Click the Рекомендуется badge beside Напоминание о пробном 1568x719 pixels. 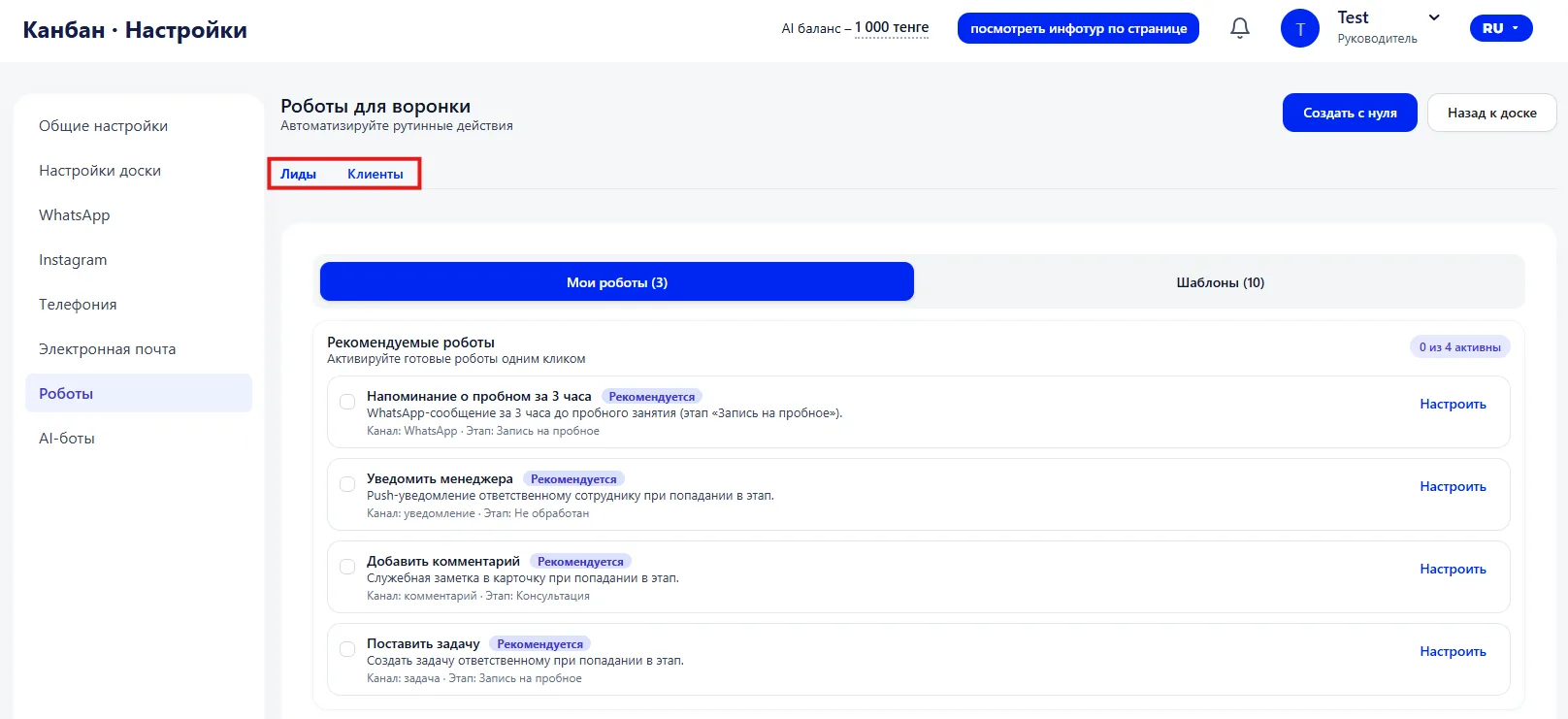pyautogui.click(x=652, y=397)
